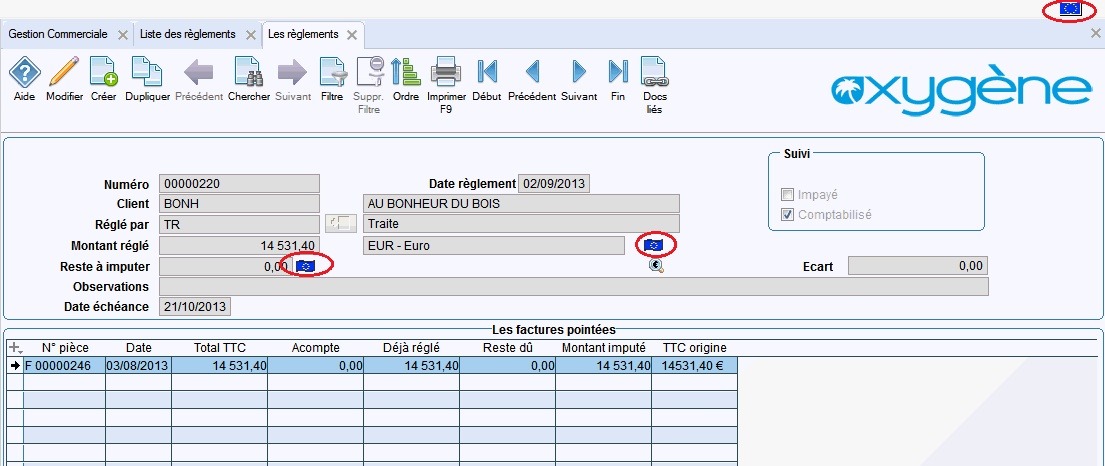Click the TTC origine column header

(x=695, y=348)
